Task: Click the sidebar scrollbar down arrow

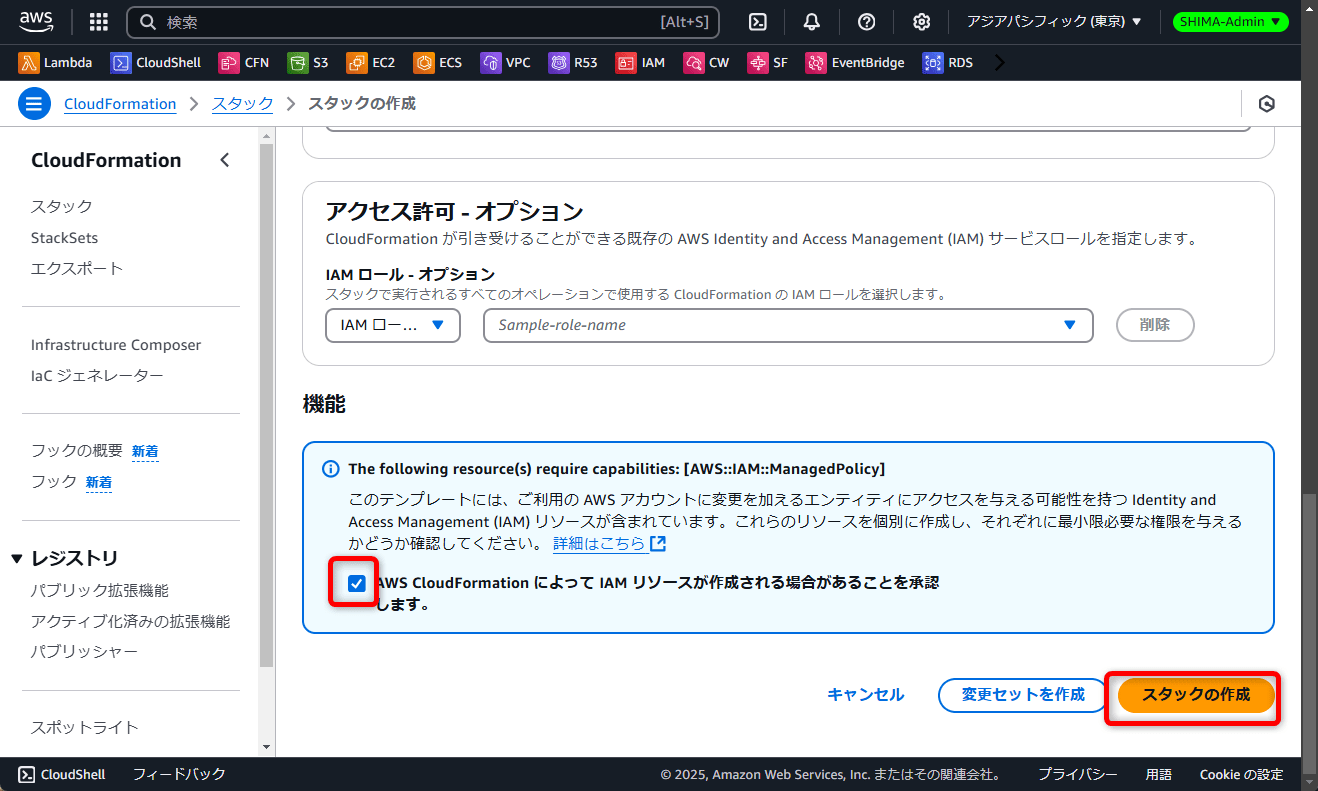Action: [x=266, y=746]
